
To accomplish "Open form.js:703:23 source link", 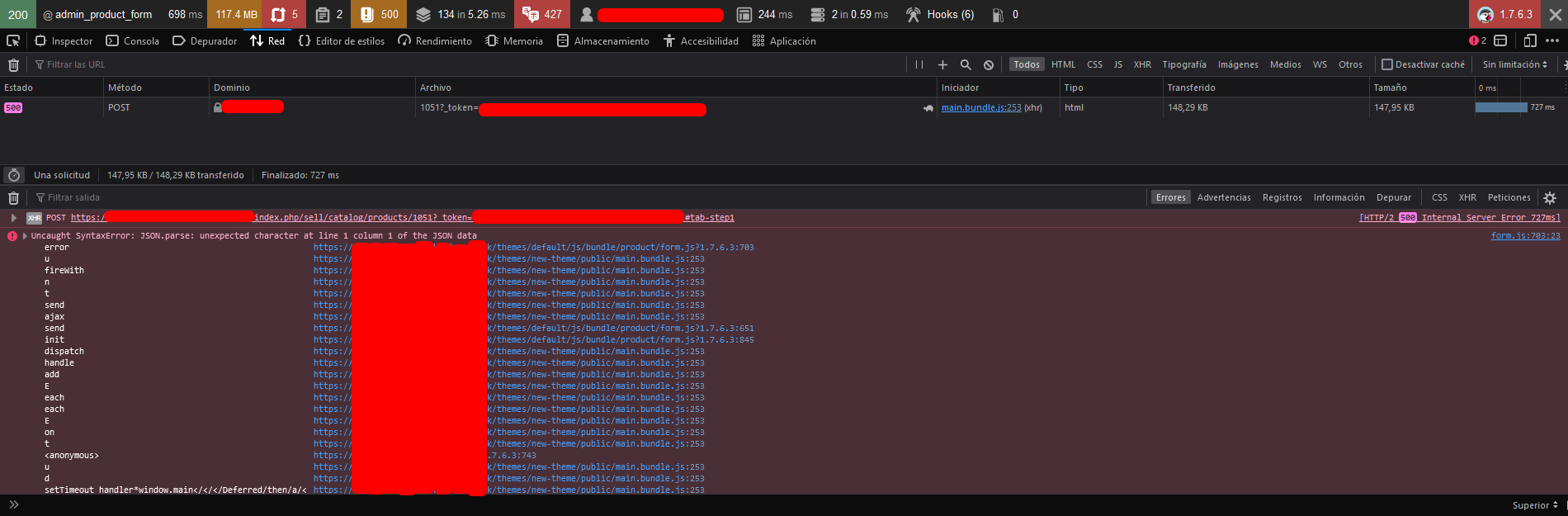I will (1525, 236).
